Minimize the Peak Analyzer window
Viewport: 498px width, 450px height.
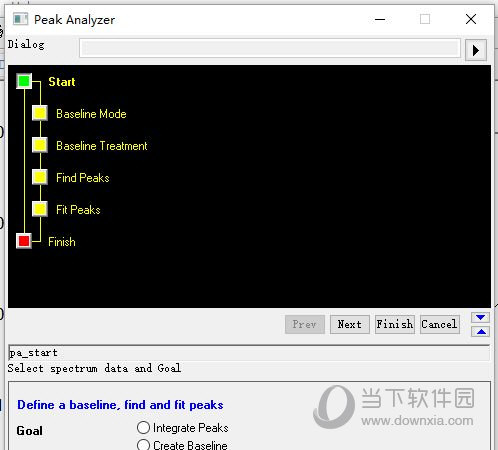pyautogui.click(x=380, y=19)
